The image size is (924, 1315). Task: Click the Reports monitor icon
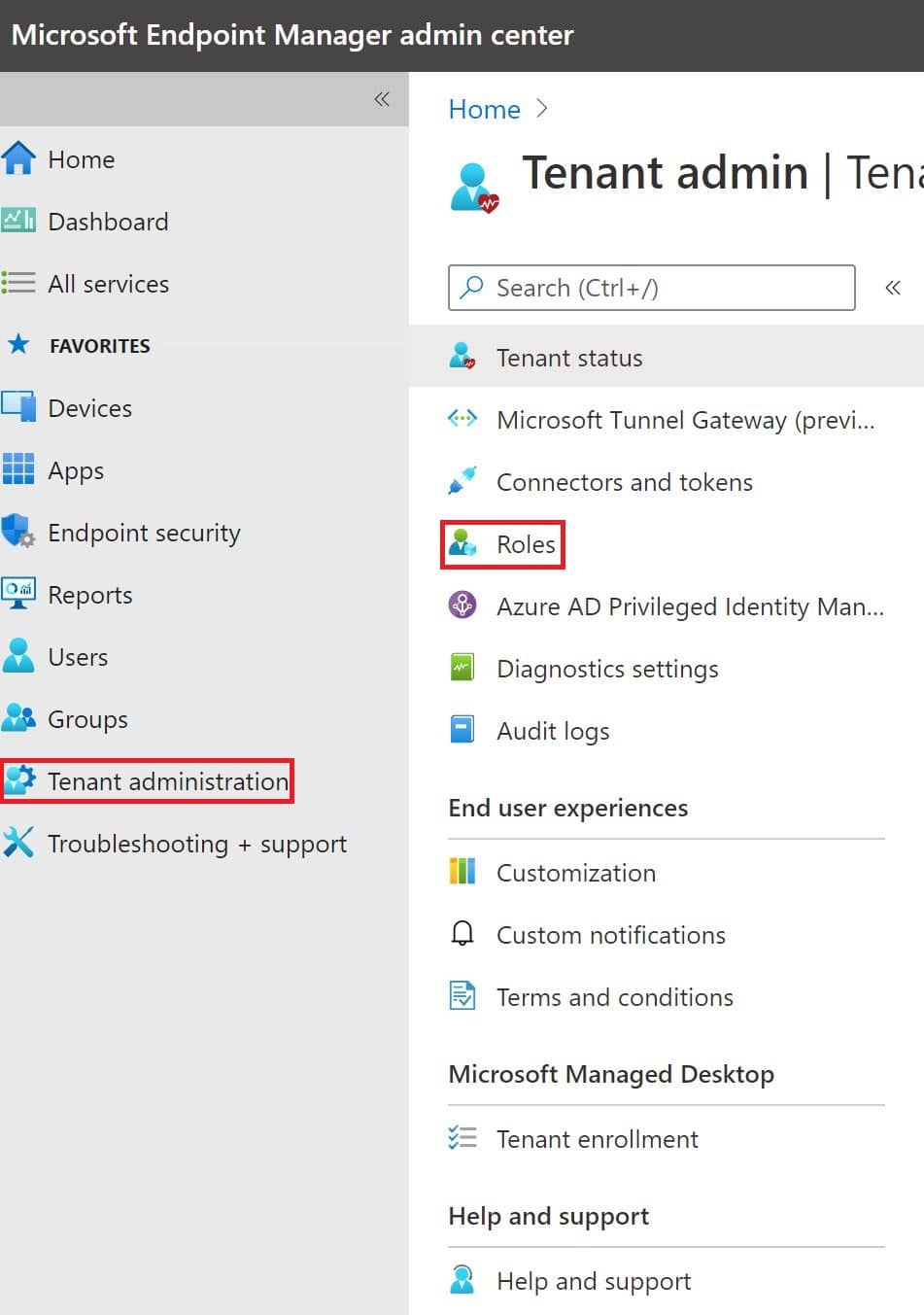[x=18, y=594]
